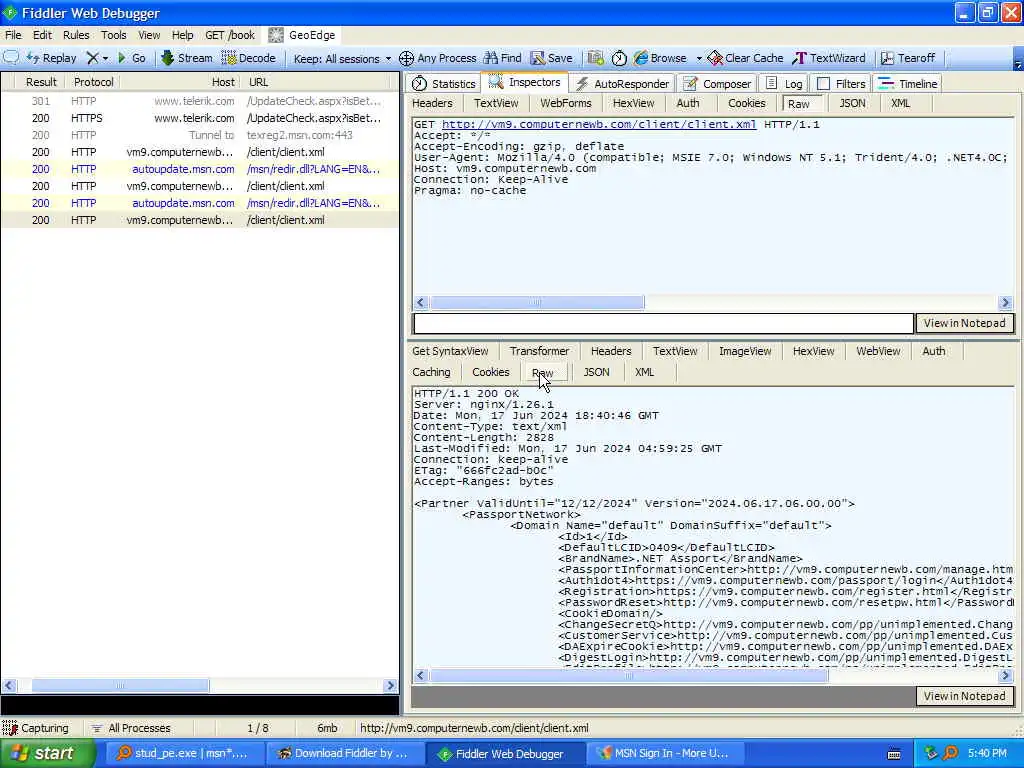Switch to the Statistics tab
Viewport: 1024px width, 768px height.
444,84
